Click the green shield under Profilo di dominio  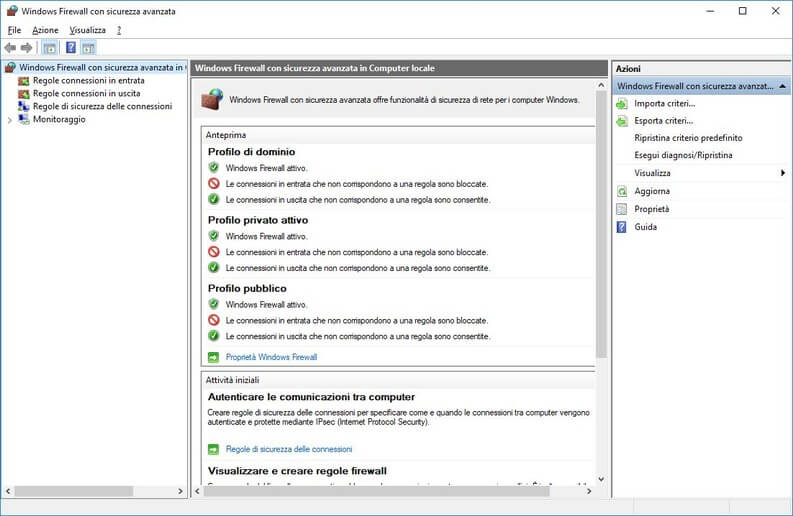point(214,167)
